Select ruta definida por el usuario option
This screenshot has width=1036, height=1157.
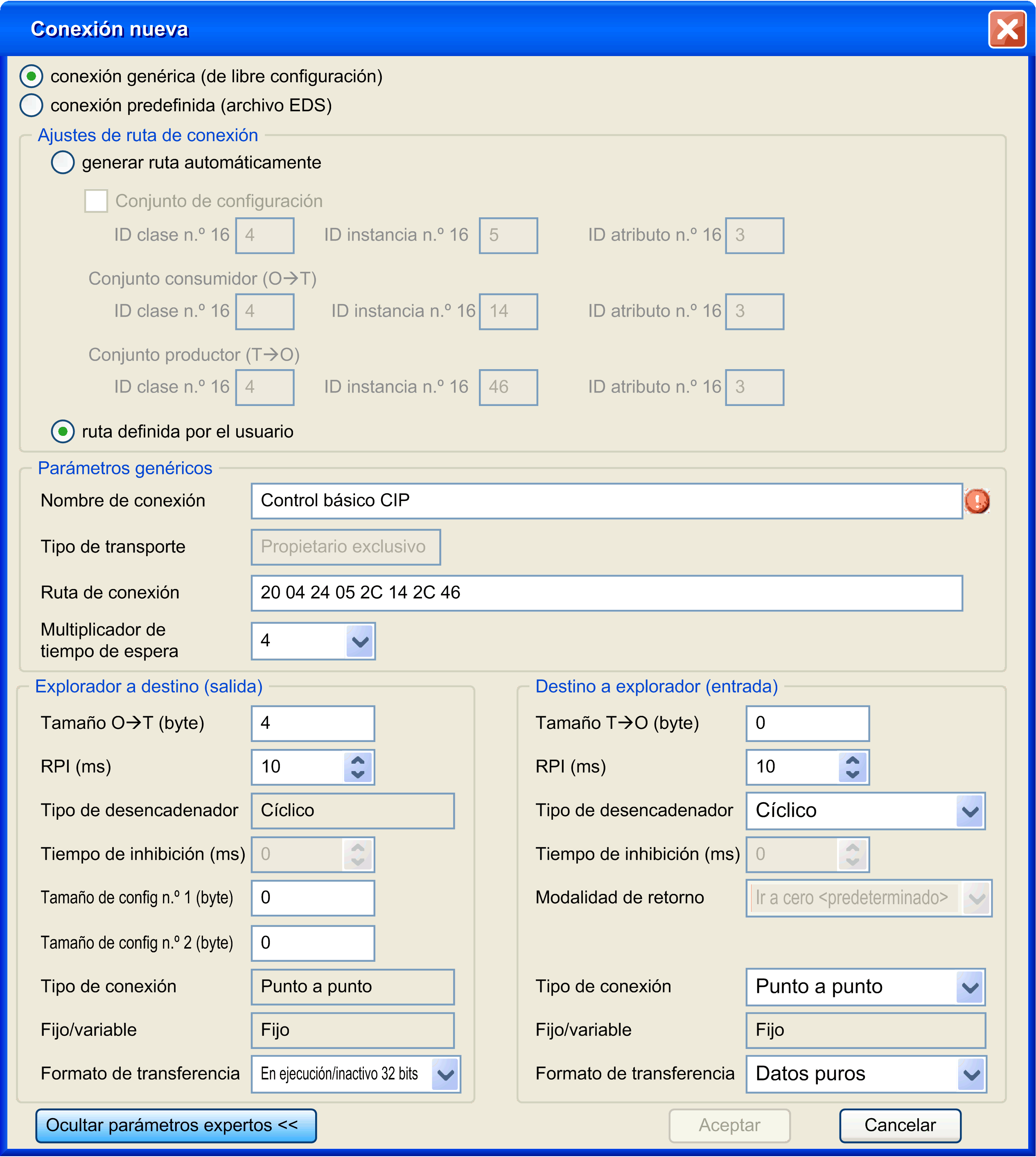coord(63,431)
